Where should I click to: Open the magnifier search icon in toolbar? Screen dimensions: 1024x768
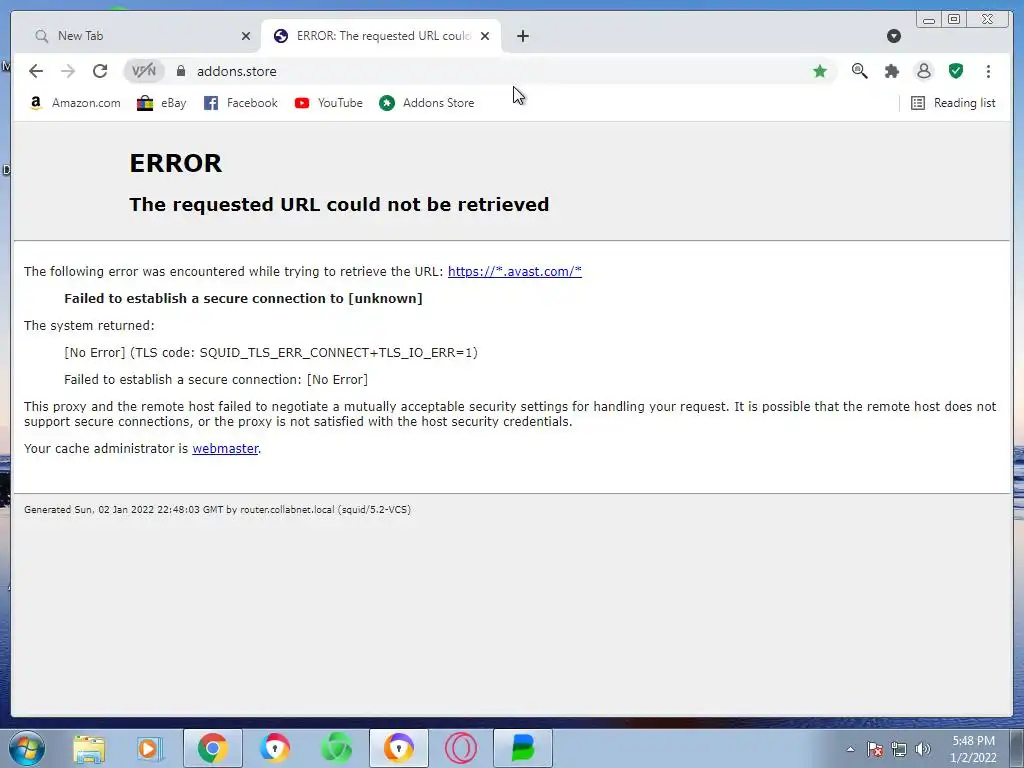click(x=859, y=71)
